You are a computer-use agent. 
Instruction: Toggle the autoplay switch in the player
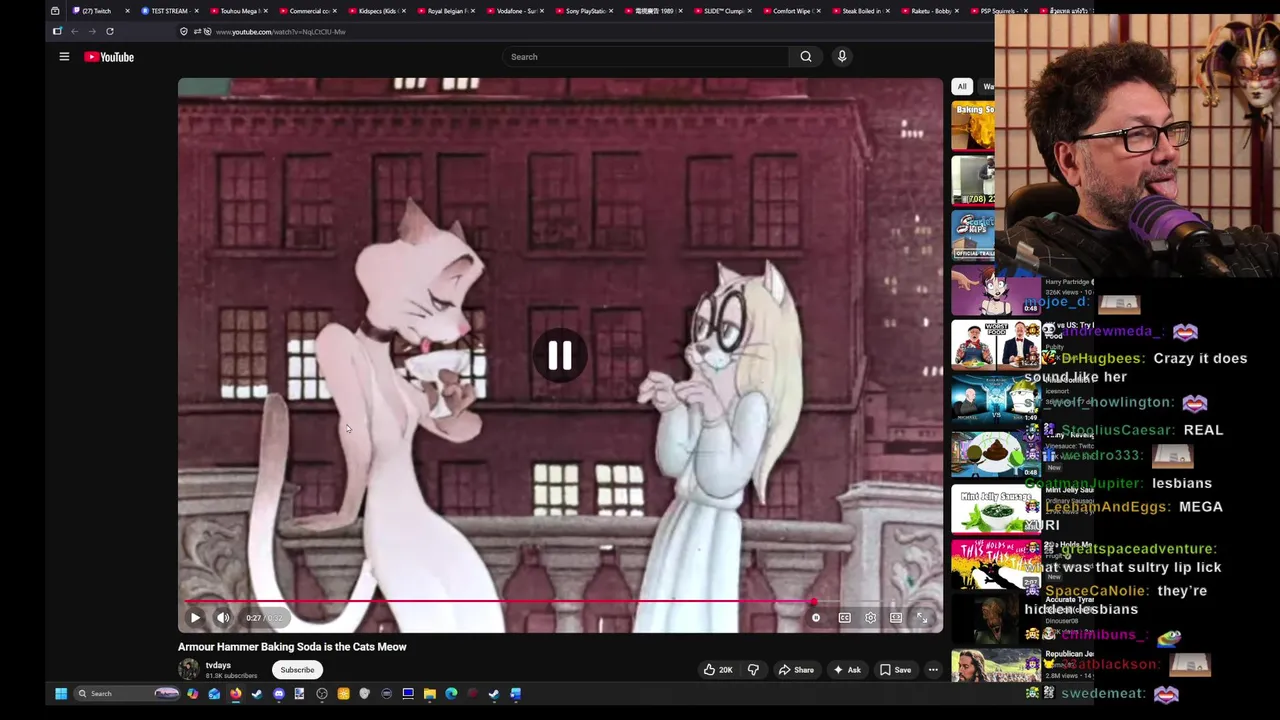tap(816, 618)
